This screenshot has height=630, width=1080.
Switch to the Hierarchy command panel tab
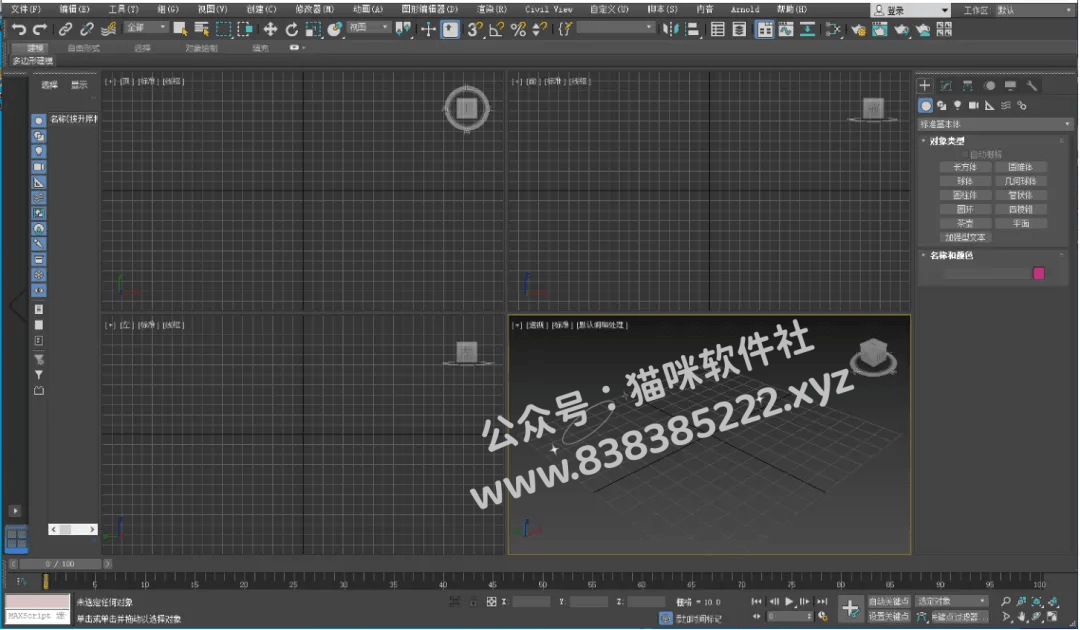tap(968, 85)
